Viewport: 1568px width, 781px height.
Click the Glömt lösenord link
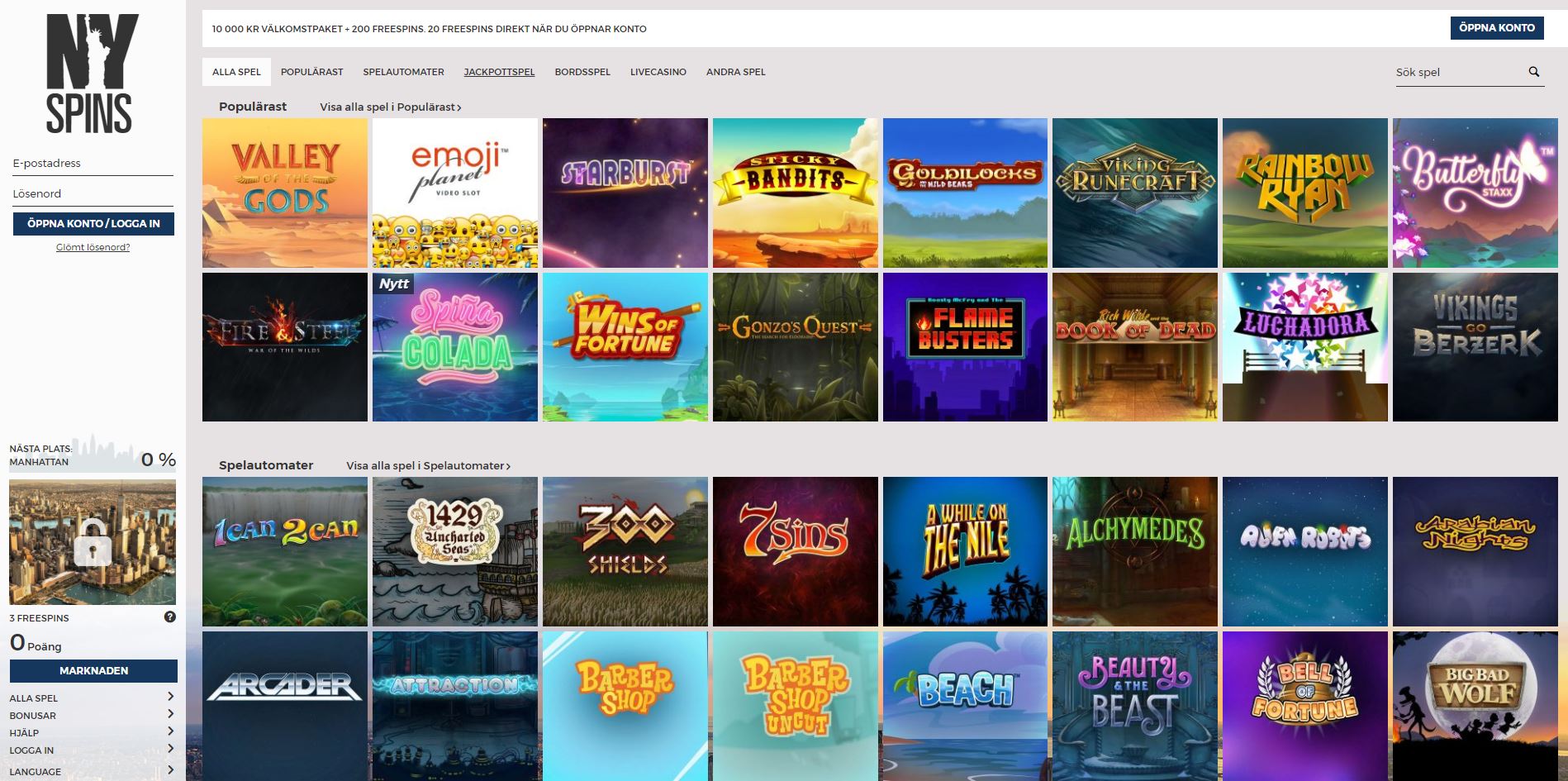point(93,247)
